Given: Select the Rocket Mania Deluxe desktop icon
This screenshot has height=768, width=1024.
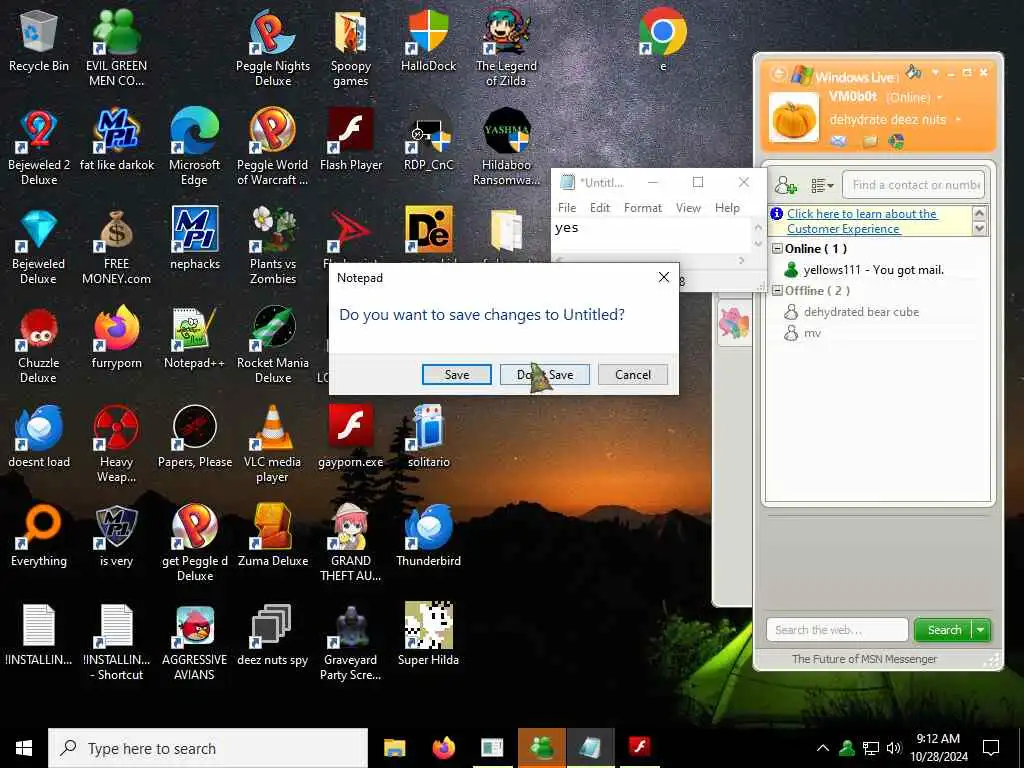Looking at the screenshot, I should click(272, 345).
